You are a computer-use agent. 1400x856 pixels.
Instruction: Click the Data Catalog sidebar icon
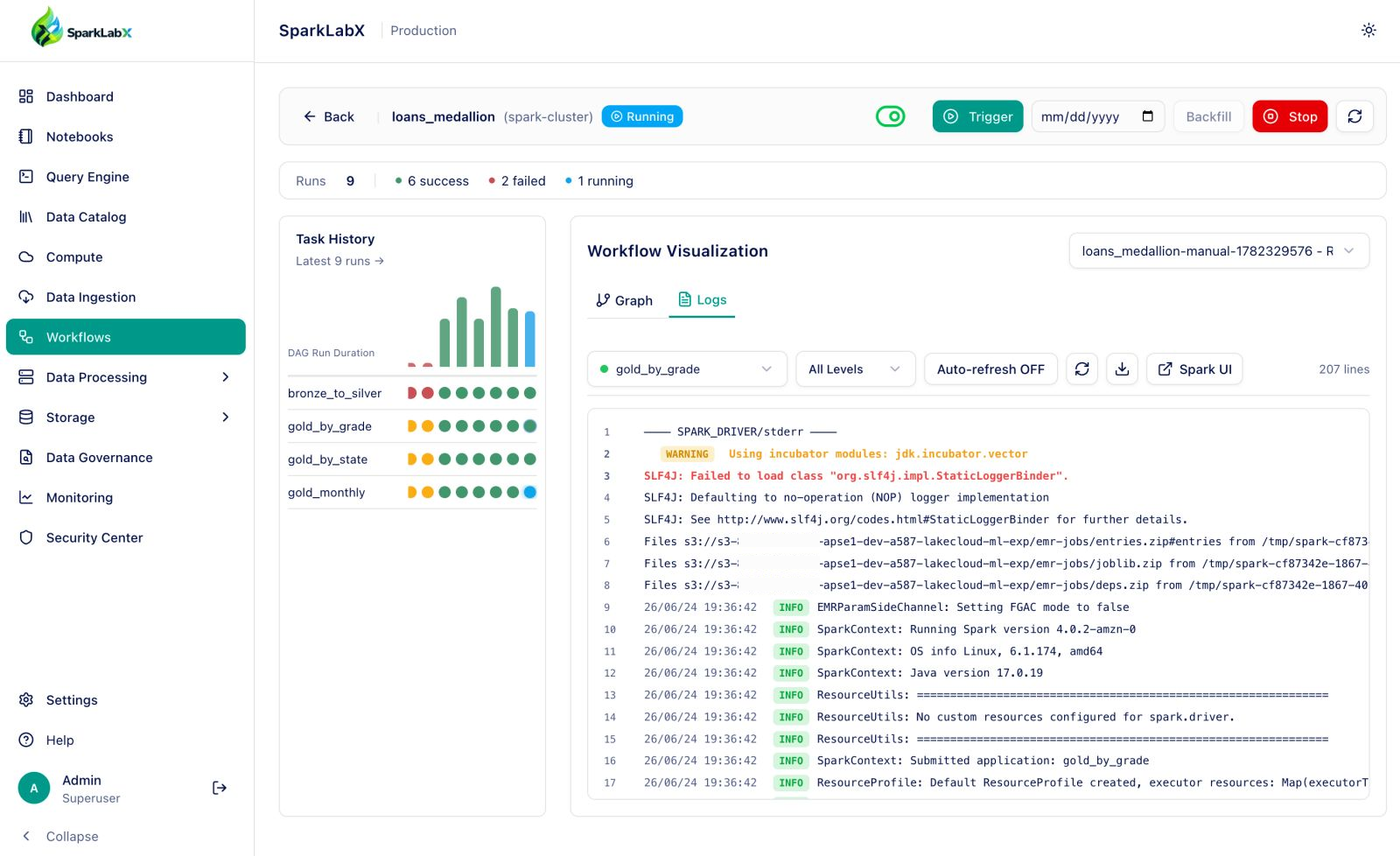[x=26, y=217]
